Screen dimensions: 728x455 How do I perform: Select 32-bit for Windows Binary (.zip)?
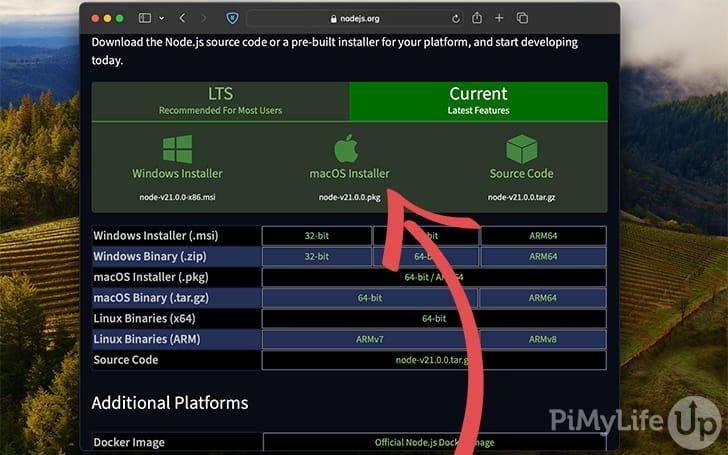[x=317, y=256]
